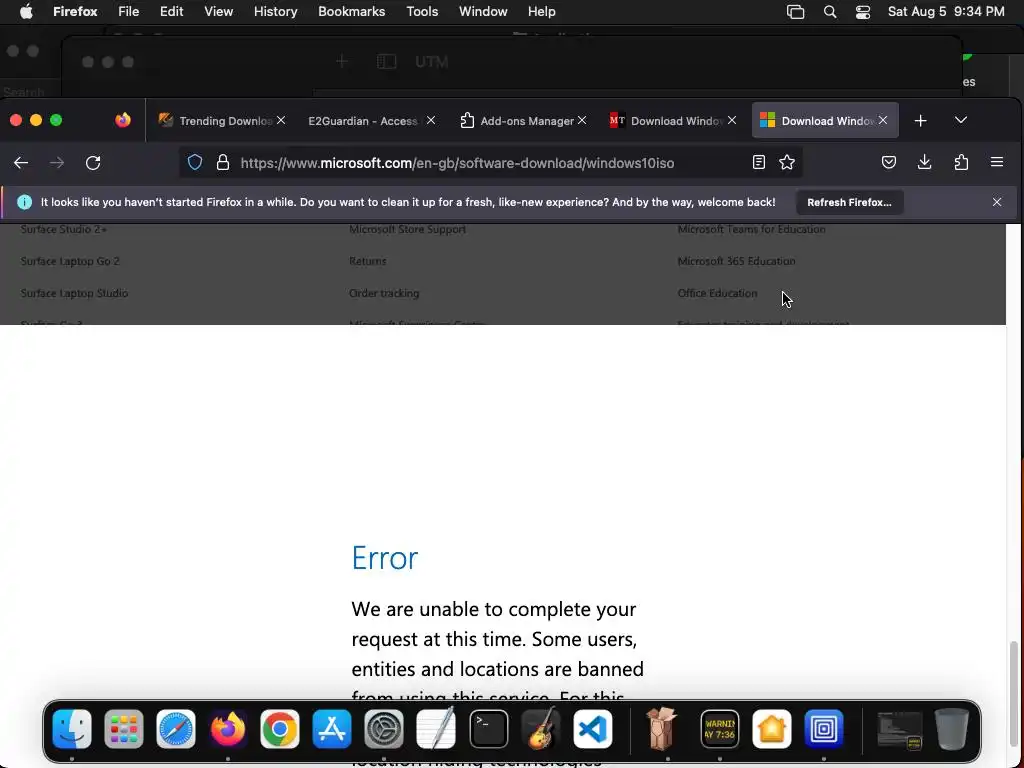Open the Edit menu in the menu bar
Image resolution: width=1024 pixels, height=768 pixels.
click(x=172, y=12)
